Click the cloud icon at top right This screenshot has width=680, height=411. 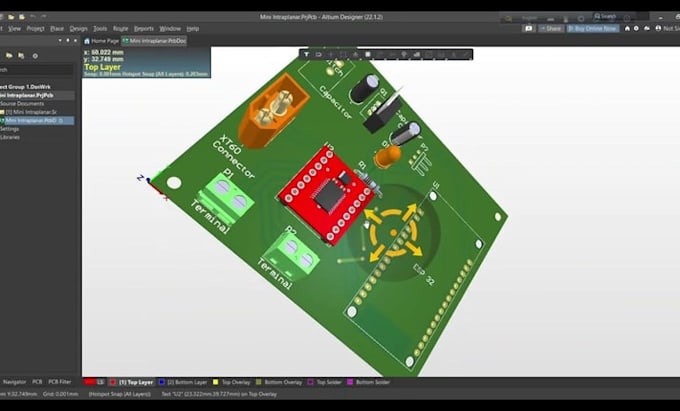pyautogui.click(x=647, y=28)
